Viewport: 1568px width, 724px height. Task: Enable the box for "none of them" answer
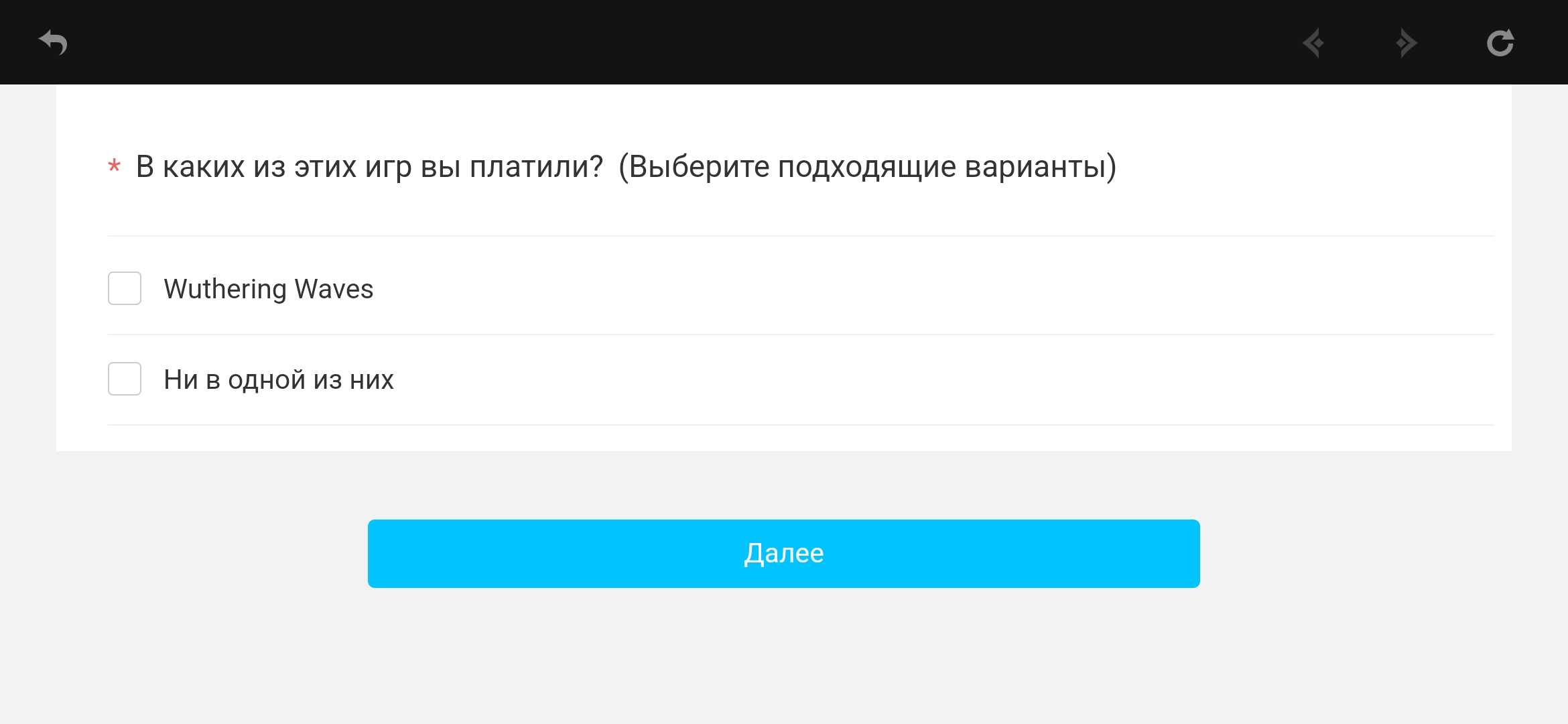pyautogui.click(x=125, y=379)
